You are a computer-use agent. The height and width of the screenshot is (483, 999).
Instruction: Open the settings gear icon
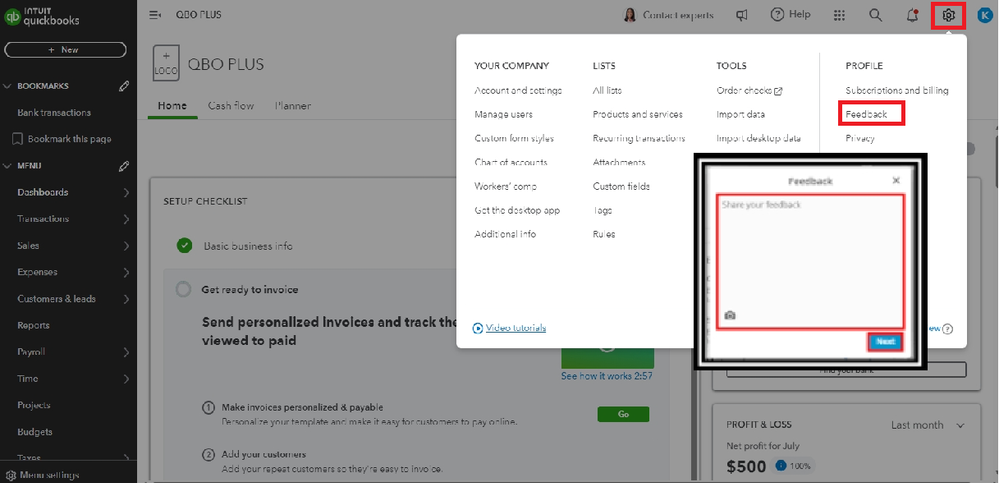click(949, 15)
